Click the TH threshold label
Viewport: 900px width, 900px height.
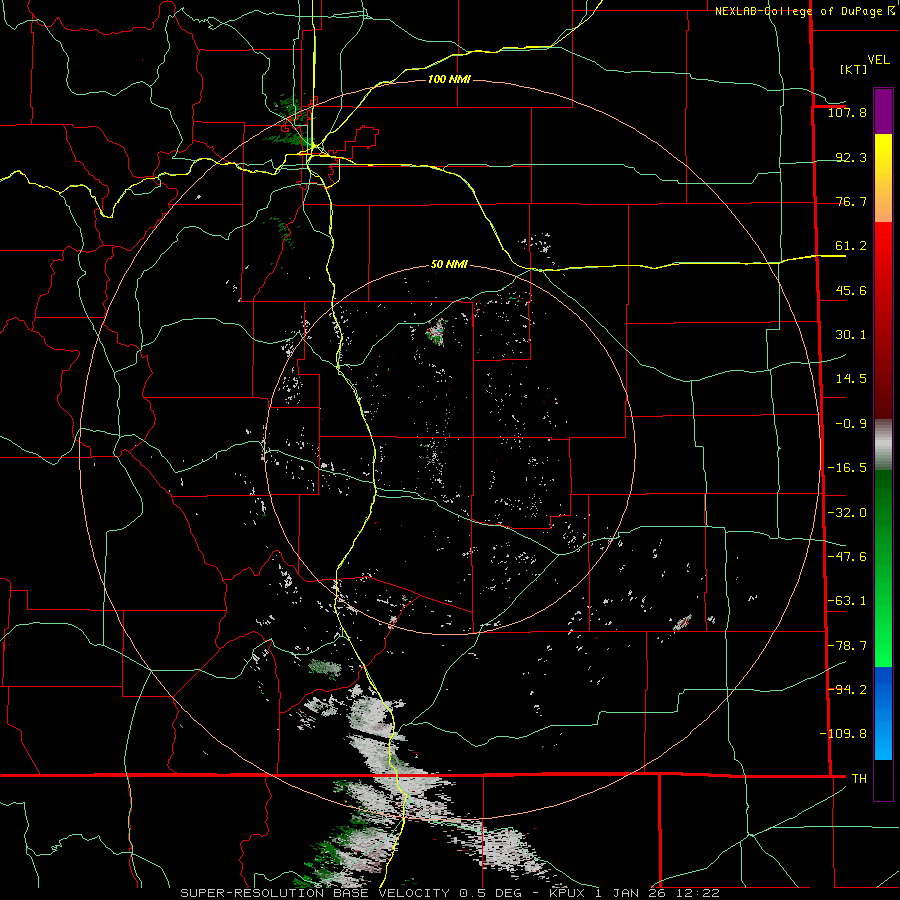859,778
